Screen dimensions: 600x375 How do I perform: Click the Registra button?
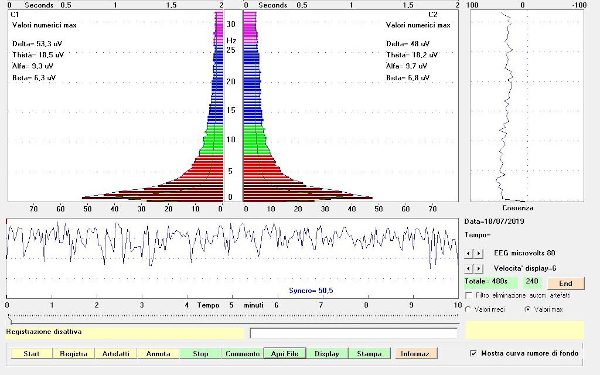pyautogui.click(x=73, y=353)
